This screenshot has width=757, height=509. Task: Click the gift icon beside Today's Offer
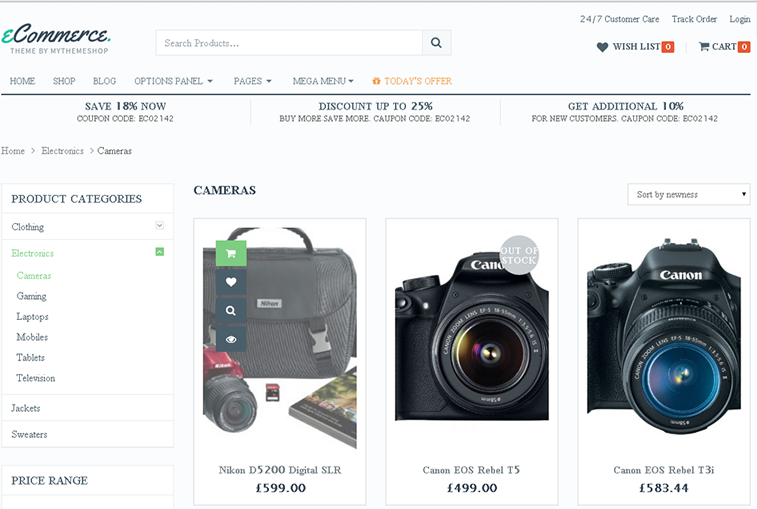[376, 81]
